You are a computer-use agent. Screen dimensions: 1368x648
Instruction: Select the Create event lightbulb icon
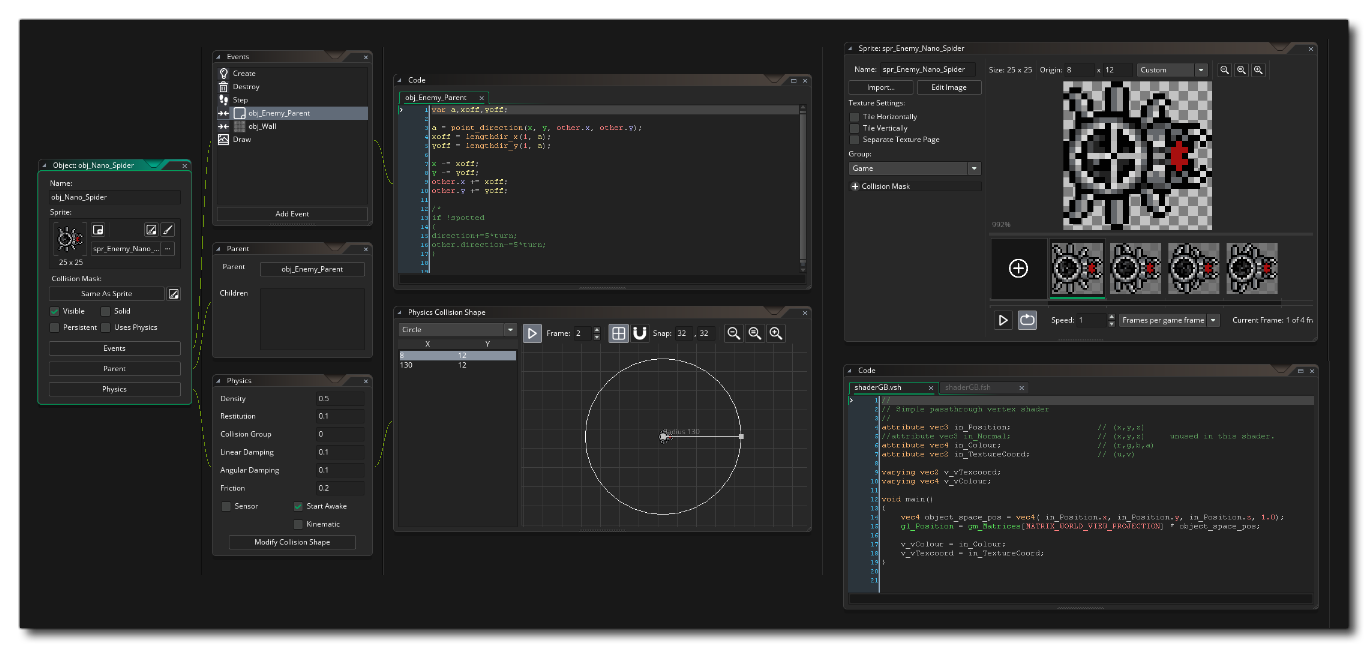click(x=224, y=73)
